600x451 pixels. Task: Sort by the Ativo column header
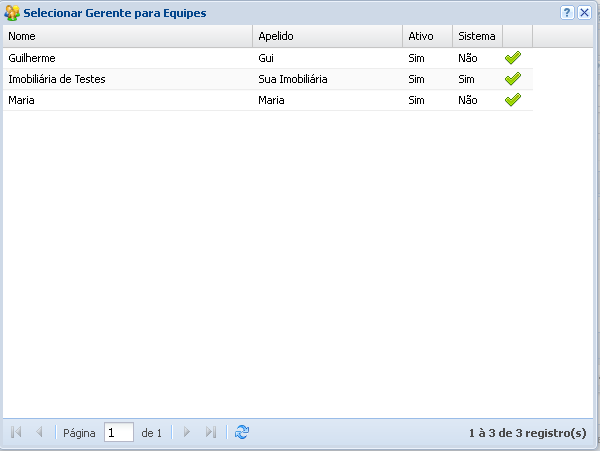[427, 36]
